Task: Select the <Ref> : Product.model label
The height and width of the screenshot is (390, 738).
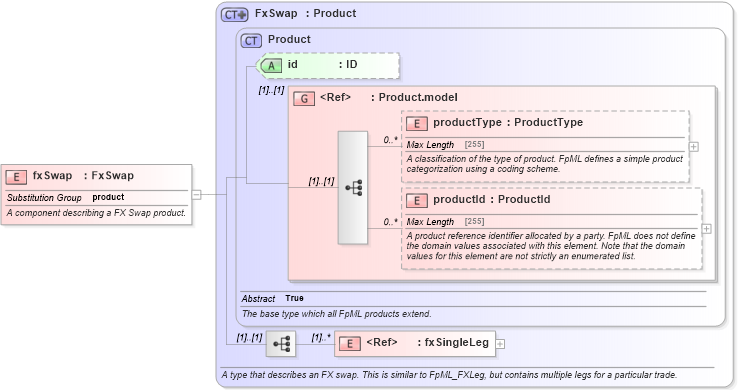Action: 388,97
